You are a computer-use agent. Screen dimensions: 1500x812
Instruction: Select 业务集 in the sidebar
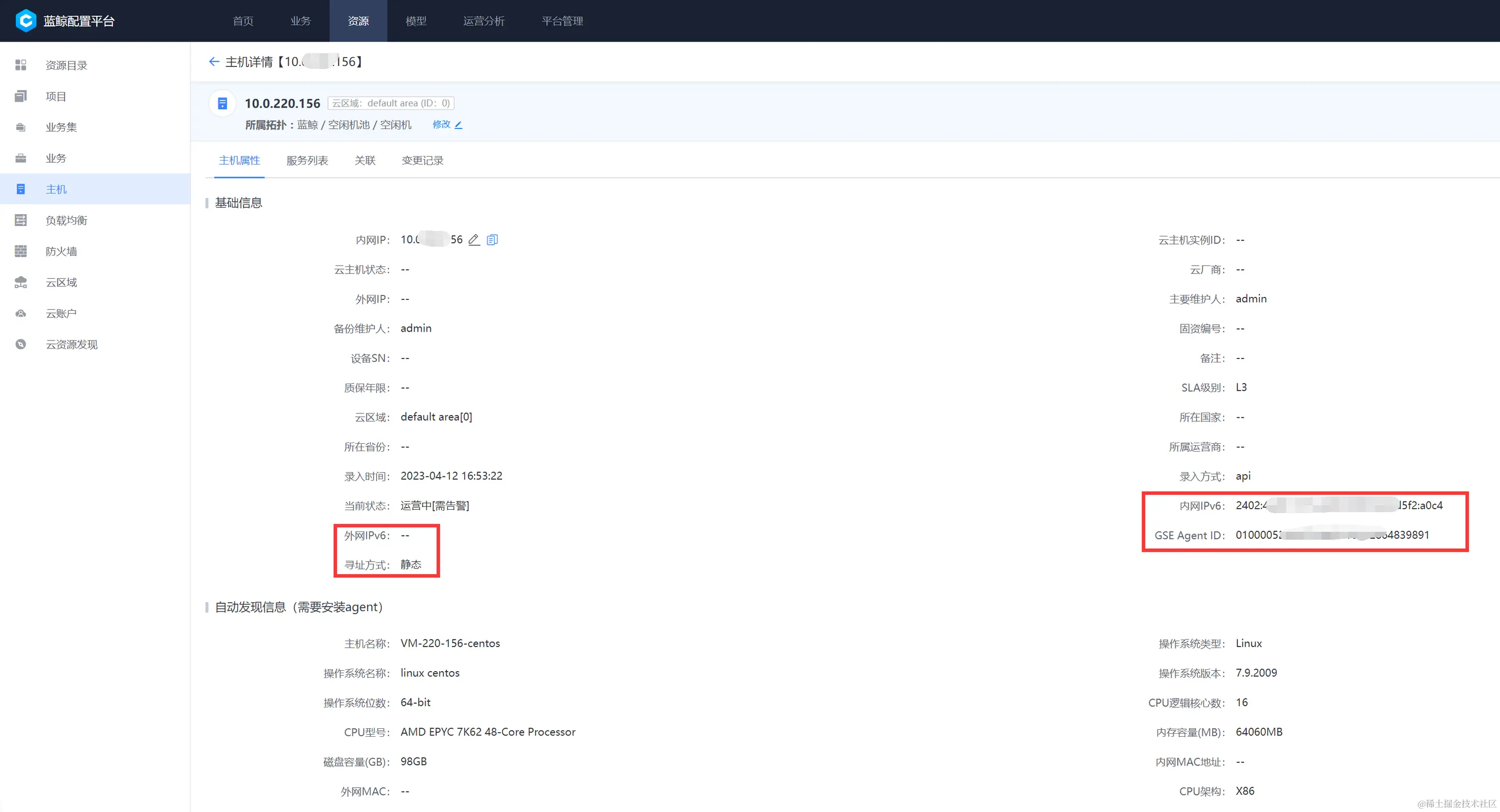click(61, 127)
